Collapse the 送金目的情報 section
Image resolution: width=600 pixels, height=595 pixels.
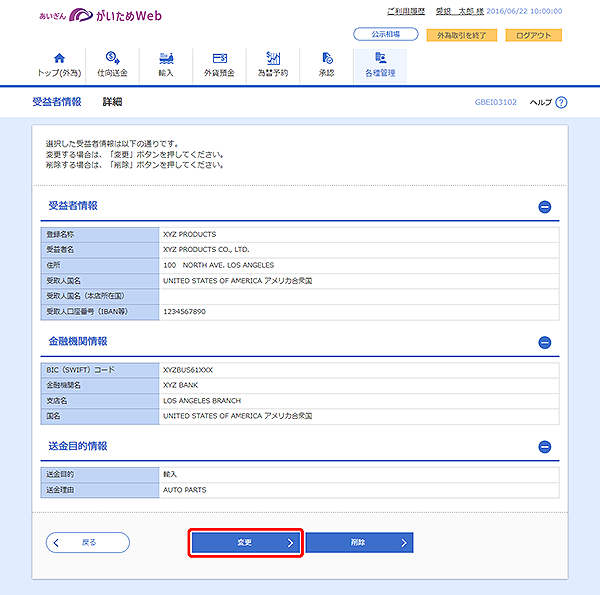pyautogui.click(x=545, y=447)
